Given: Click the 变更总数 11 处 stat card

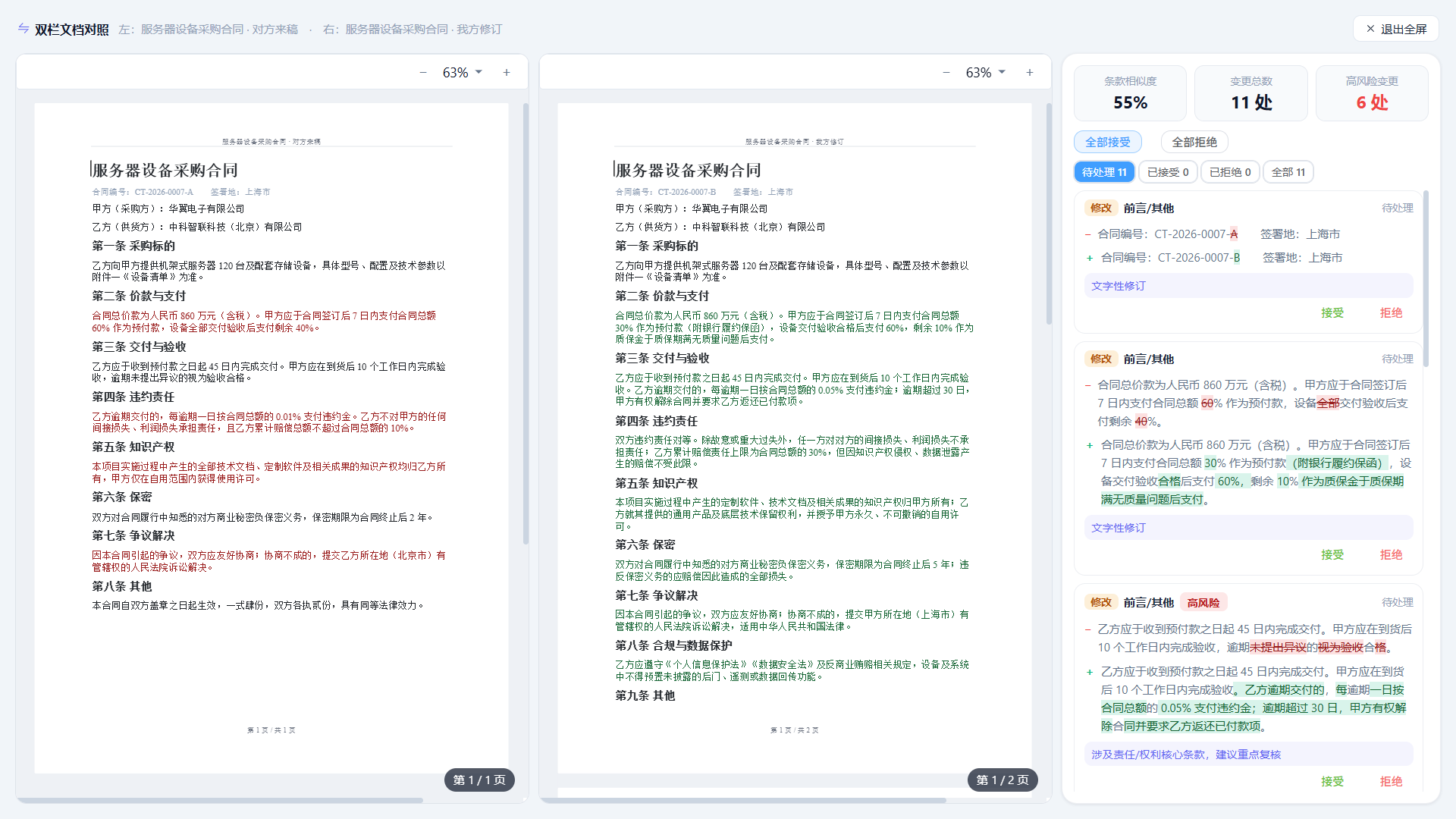Looking at the screenshot, I should click(x=1251, y=93).
